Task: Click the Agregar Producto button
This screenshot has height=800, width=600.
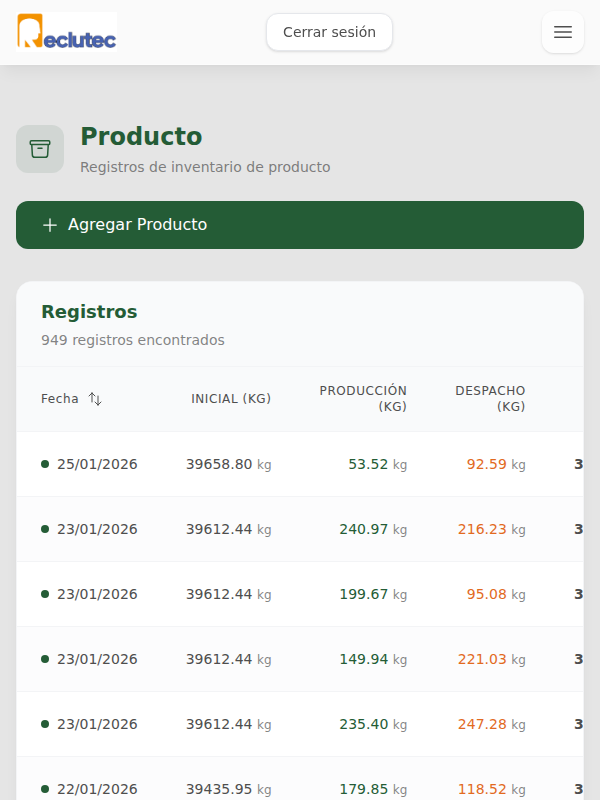Action: click(299, 225)
